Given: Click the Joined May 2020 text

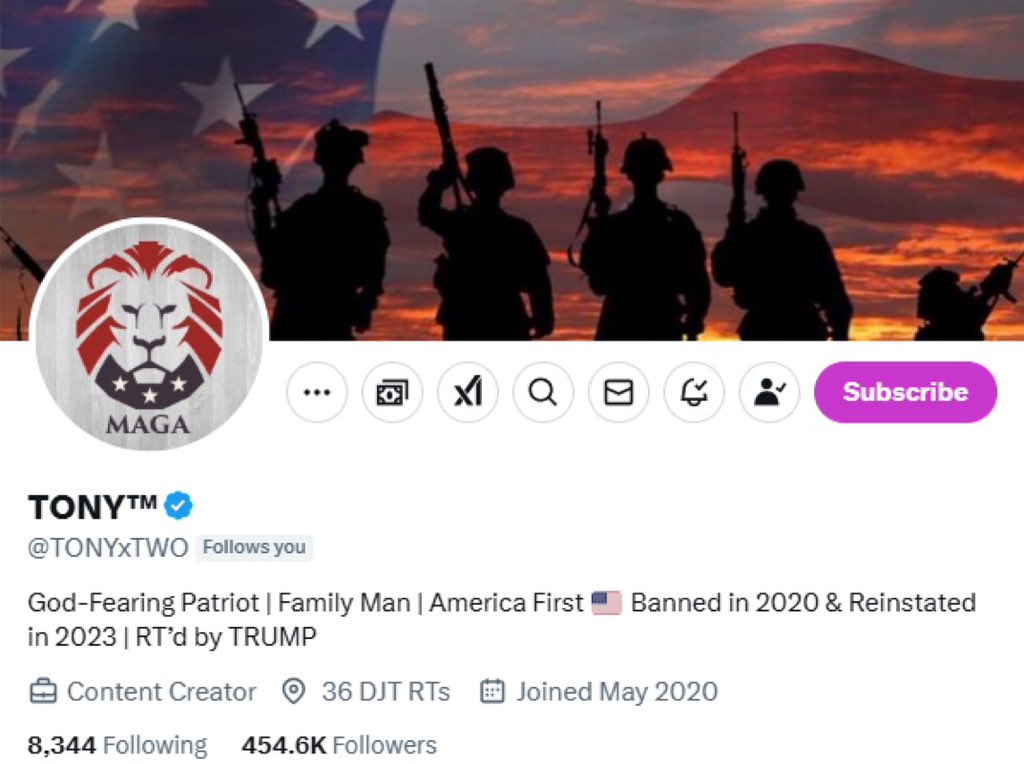Looking at the screenshot, I should tap(616, 692).
